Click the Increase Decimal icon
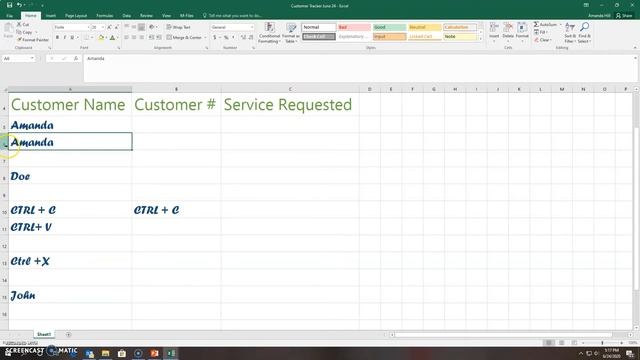This screenshot has width=640, height=360. pos(243,37)
